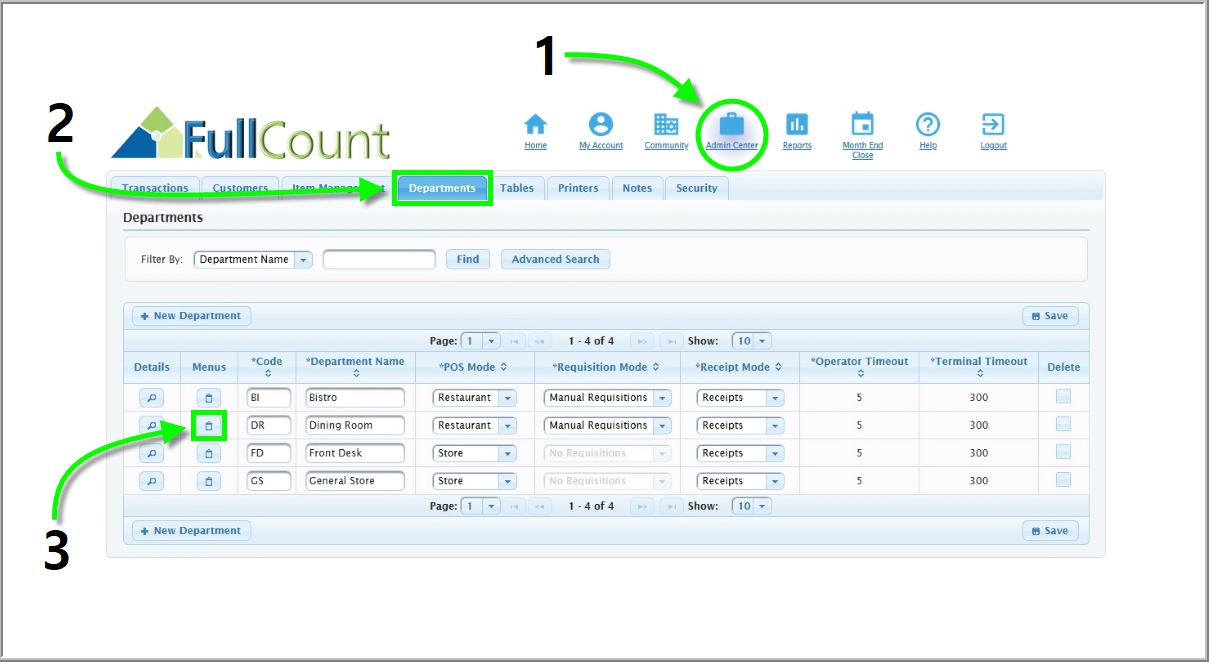Click top New Department button
Image resolution: width=1210 pixels, height=662 pixels.
tap(192, 316)
